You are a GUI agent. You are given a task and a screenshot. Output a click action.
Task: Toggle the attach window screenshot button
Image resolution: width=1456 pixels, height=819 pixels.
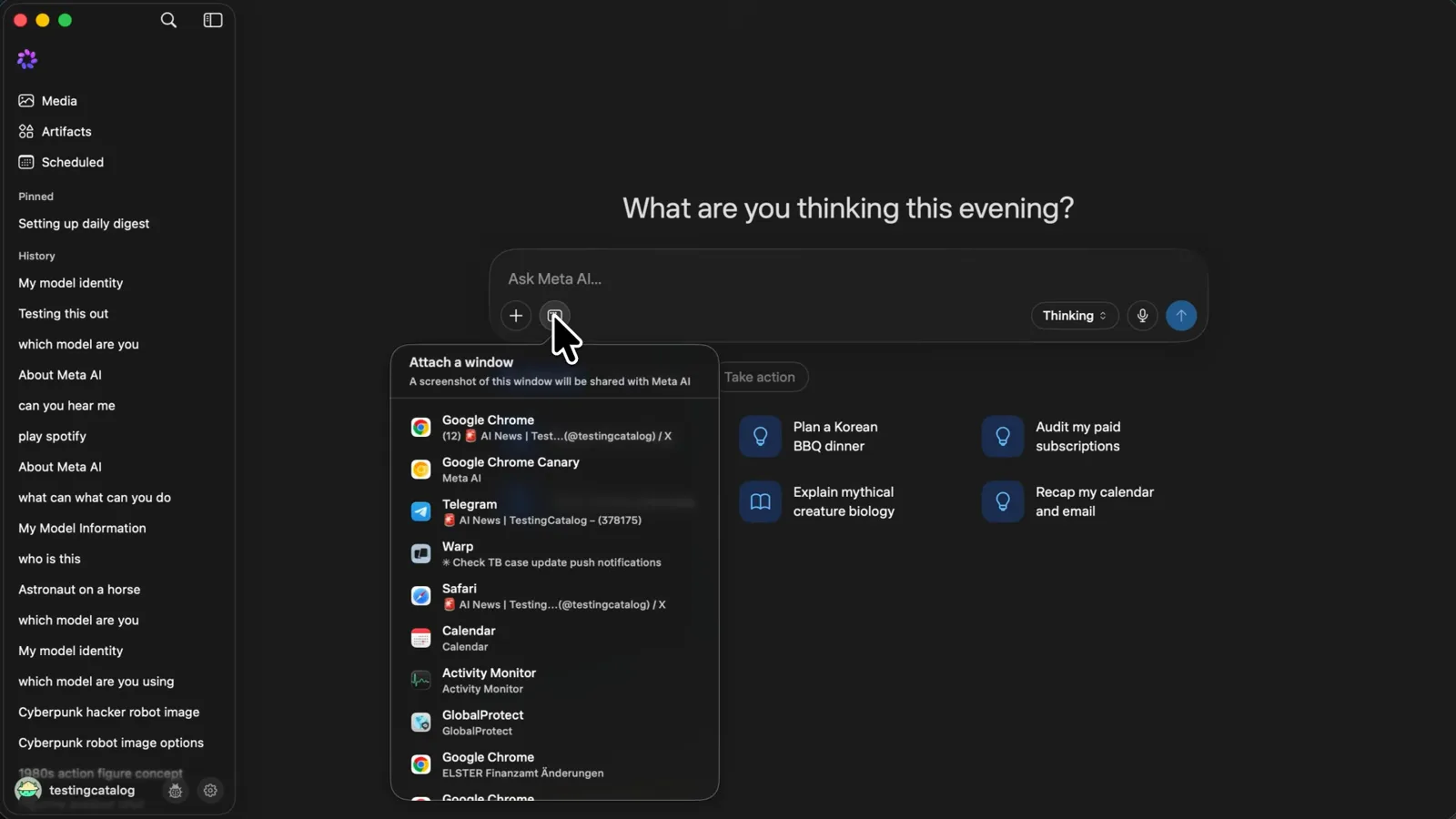pyautogui.click(x=554, y=316)
